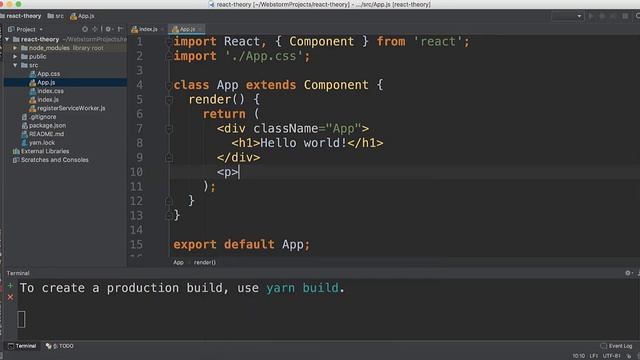Click line separator LF in status bar
The image size is (640, 360).
pyautogui.click(x=593, y=356)
